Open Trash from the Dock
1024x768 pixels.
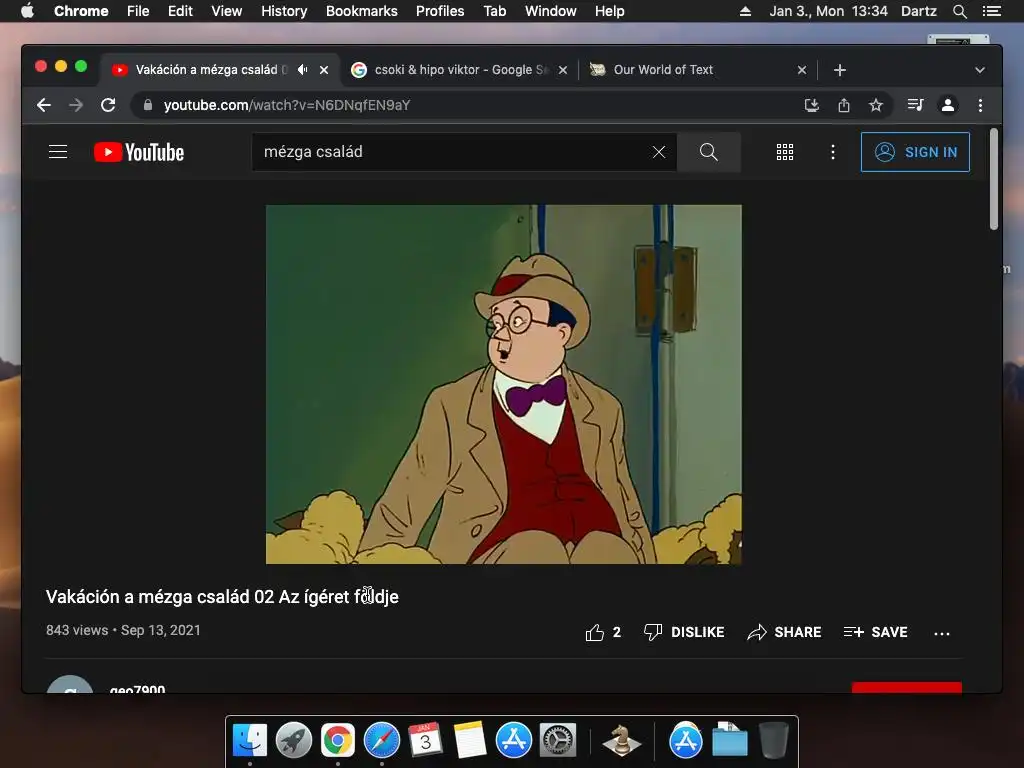click(774, 741)
